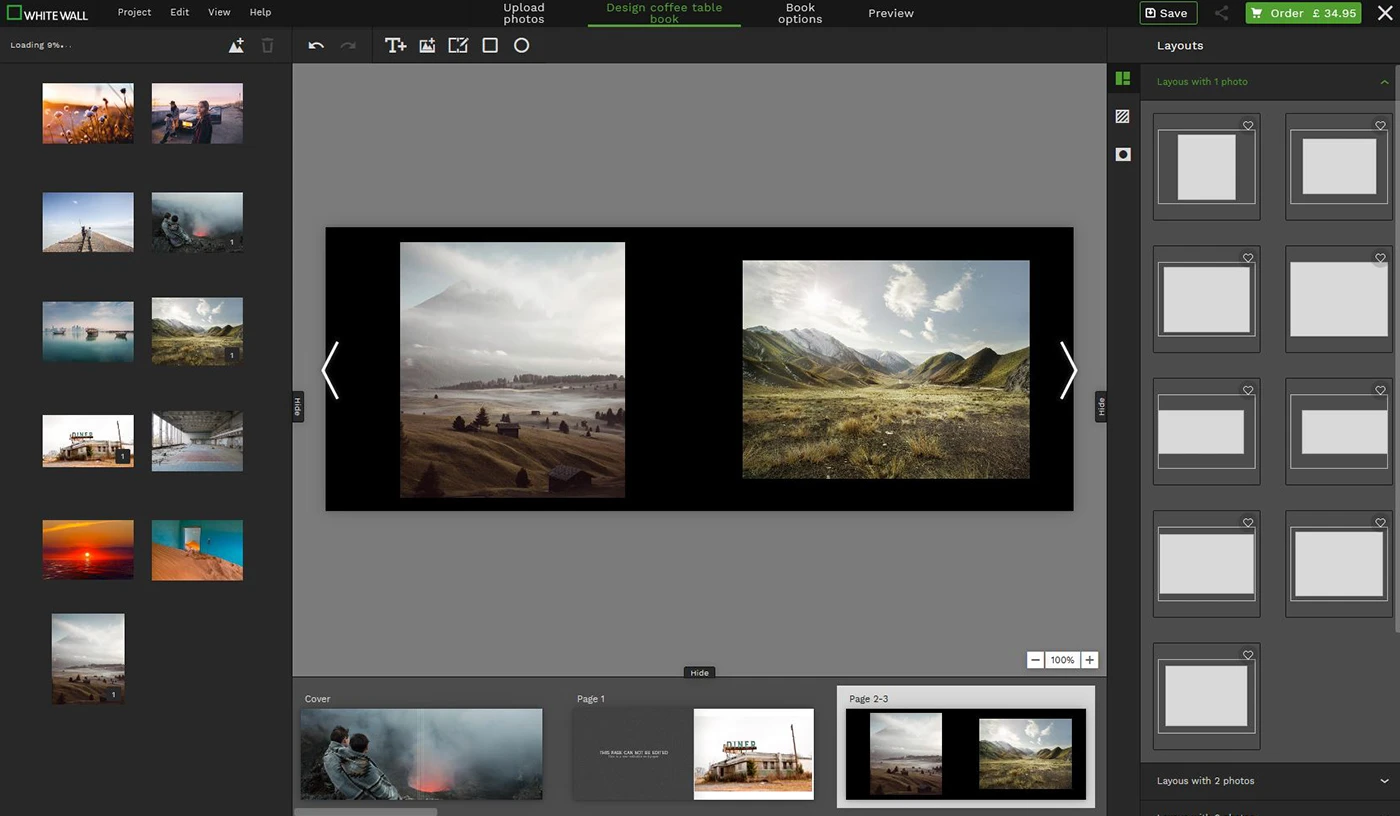
Task: Select the rectangle shape tool
Action: tap(490, 45)
